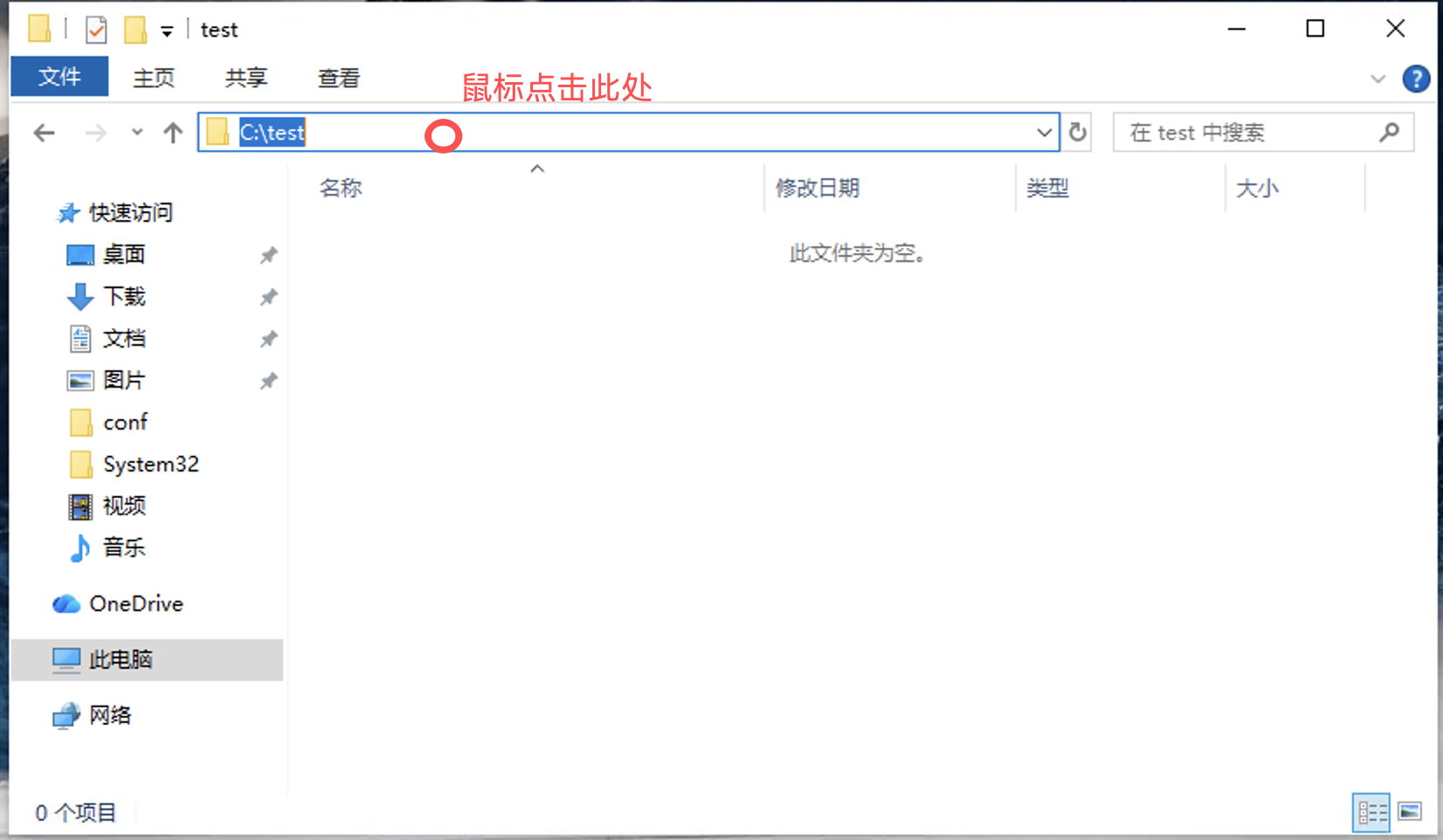This screenshot has width=1443, height=840.
Task: Expand the address bar history dropdown
Action: [1044, 133]
